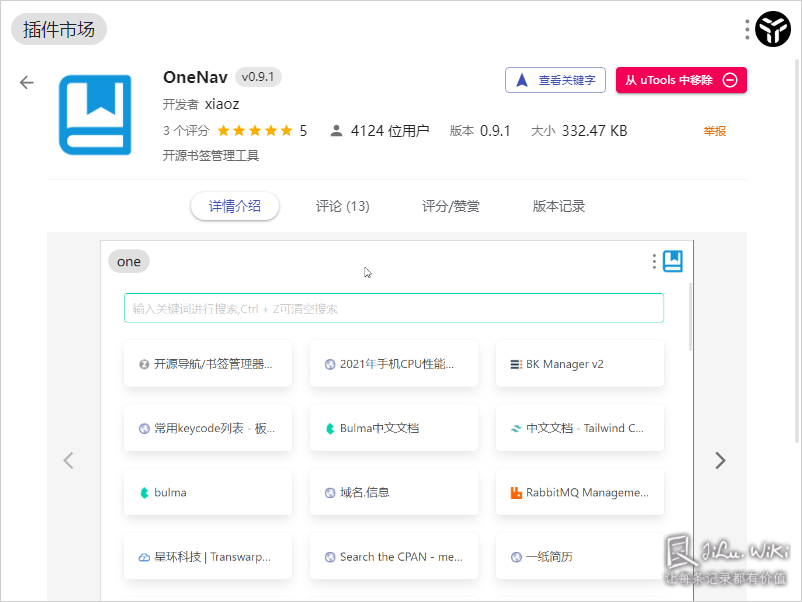Screen dimensions: 802x602
Task: Show next screenshot with right chevron
Action: click(720, 460)
